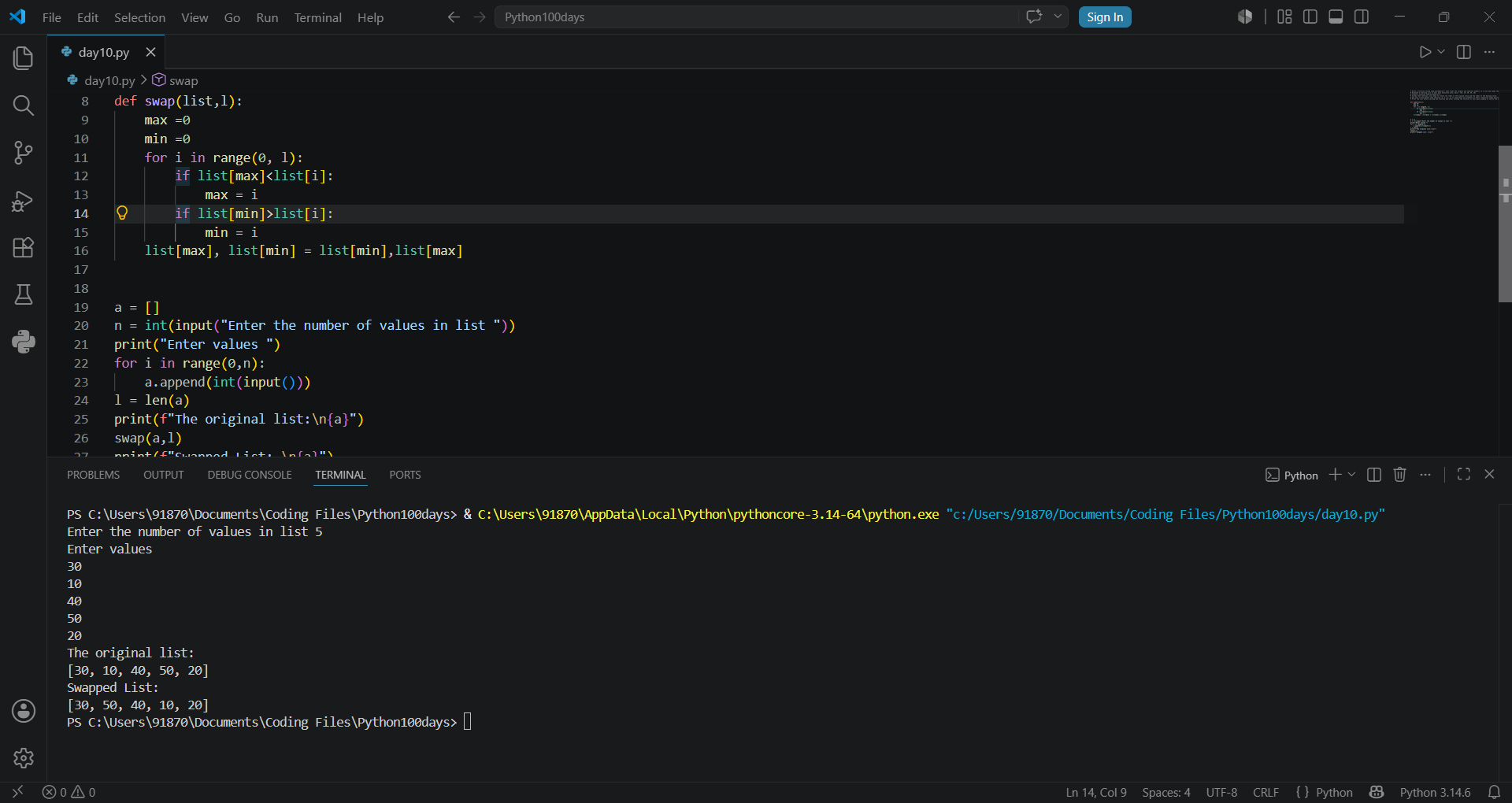The image size is (1512, 803).
Task: Go forward using the navigation arrow
Action: click(480, 17)
